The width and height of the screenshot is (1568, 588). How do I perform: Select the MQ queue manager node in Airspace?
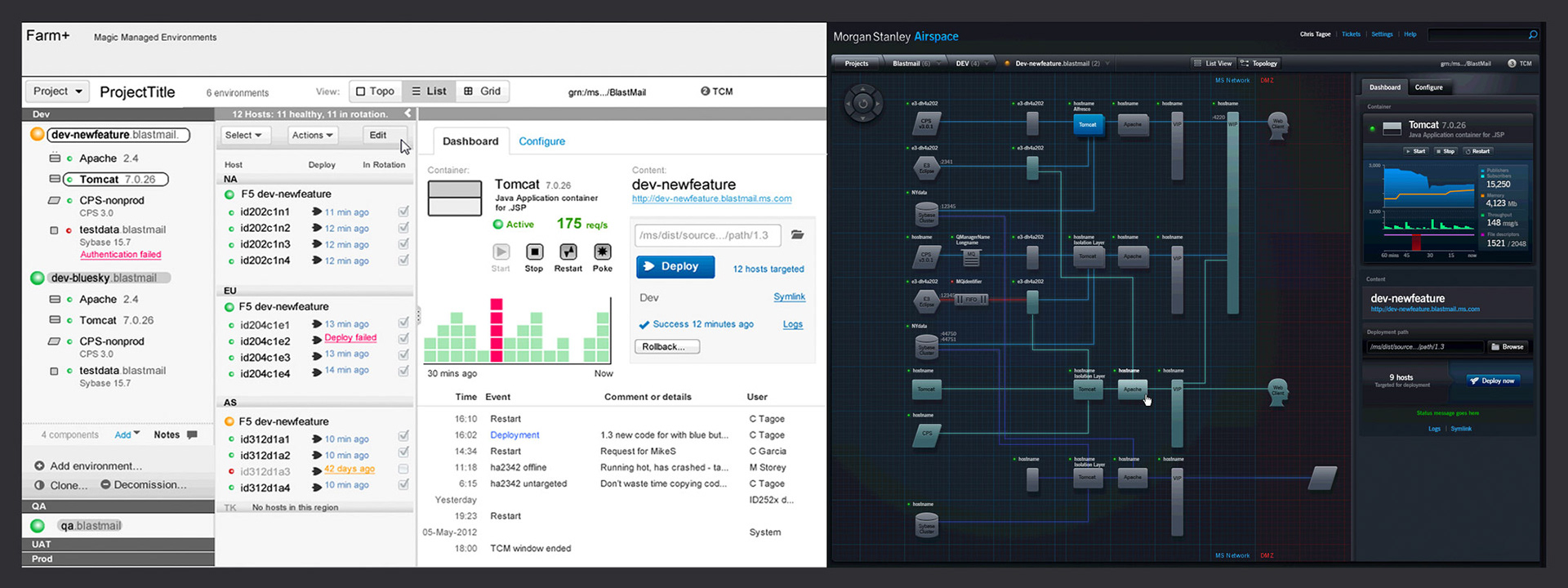971,257
